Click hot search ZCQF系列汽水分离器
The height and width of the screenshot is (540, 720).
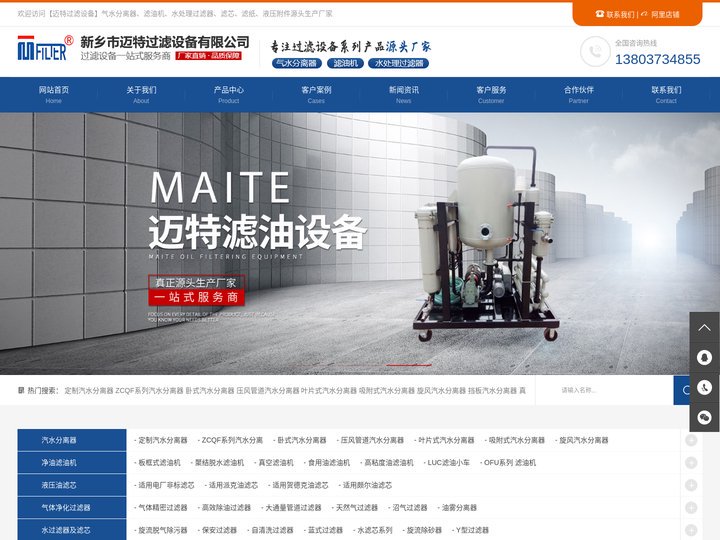149,391
